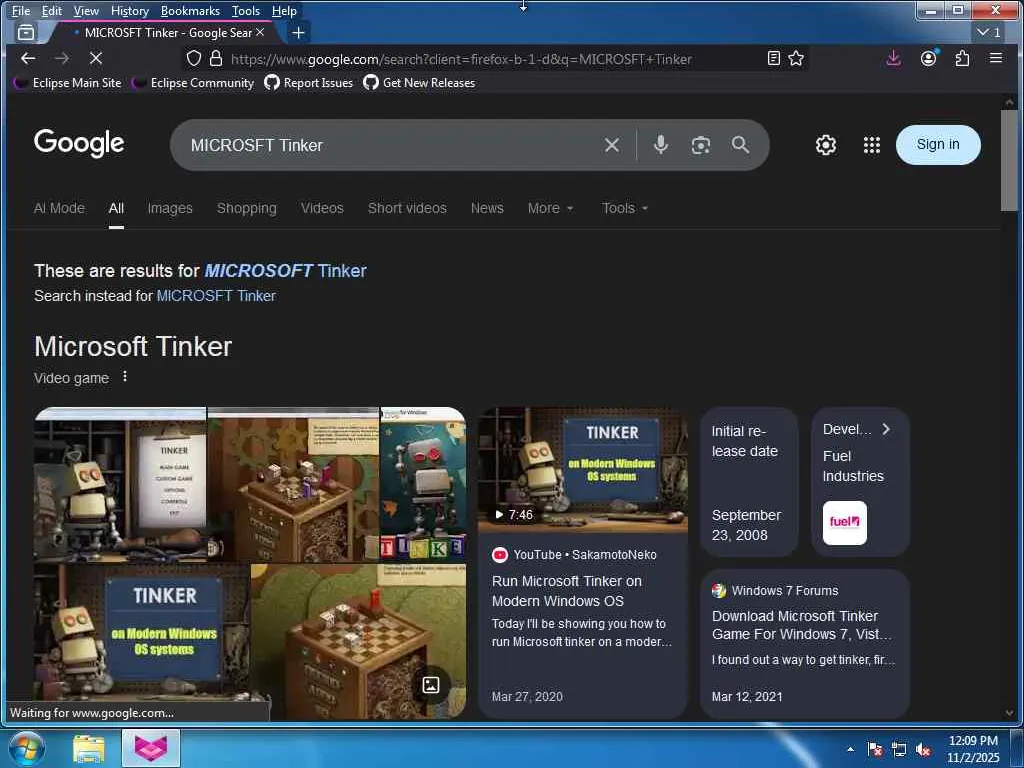The width and height of the screenshot is (1024, 768).
Task: Open the image gallery icon on collage
Action: coord(431,684)
